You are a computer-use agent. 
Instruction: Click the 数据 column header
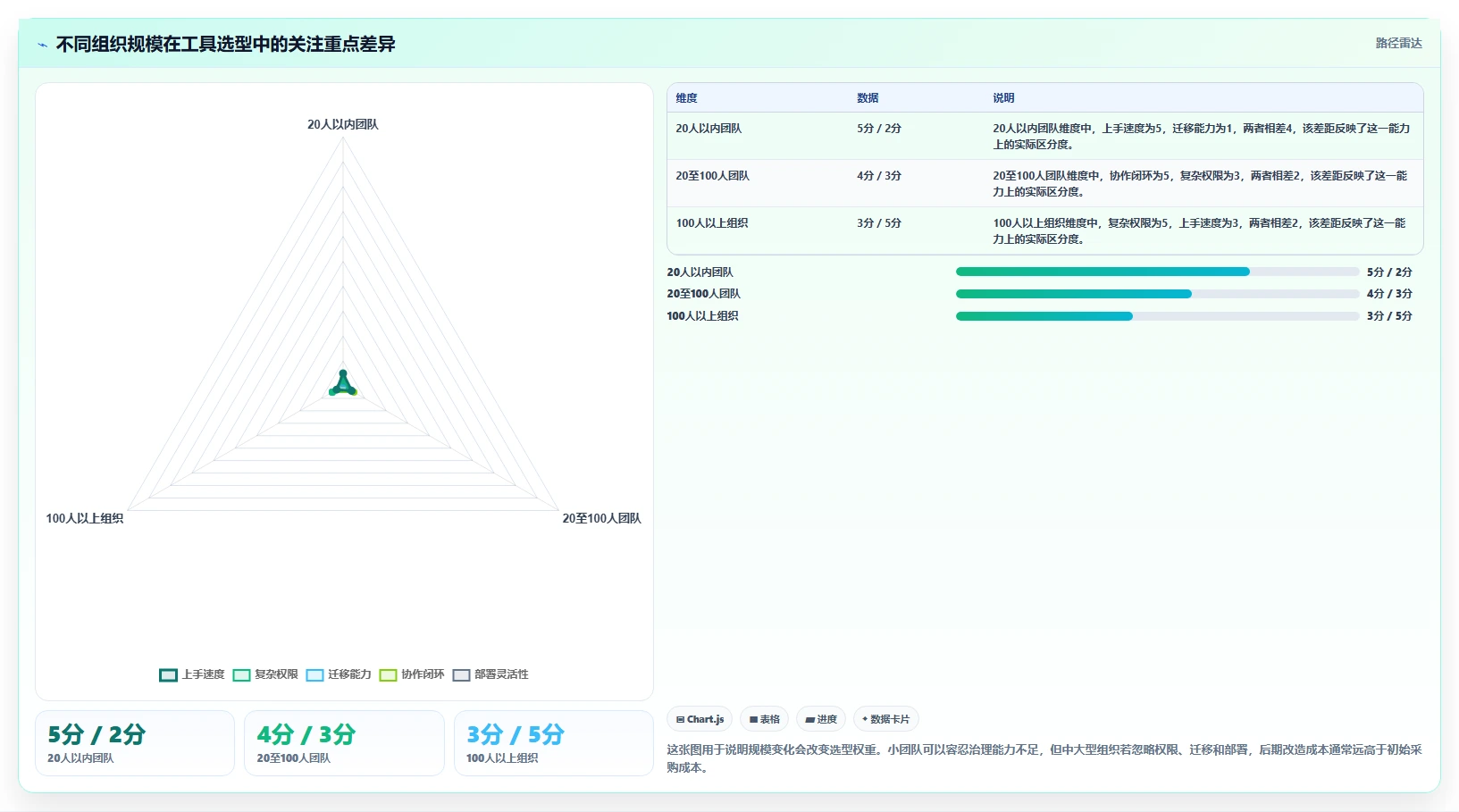[x=868, y=98]
